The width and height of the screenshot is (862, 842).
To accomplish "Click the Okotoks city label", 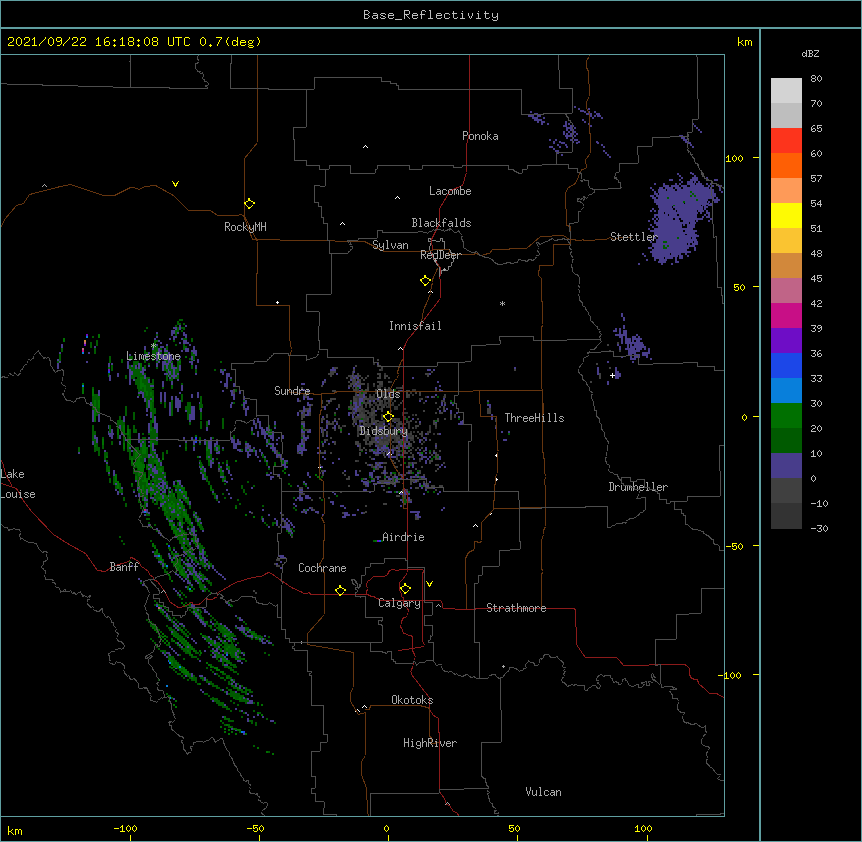I will 412,700.
